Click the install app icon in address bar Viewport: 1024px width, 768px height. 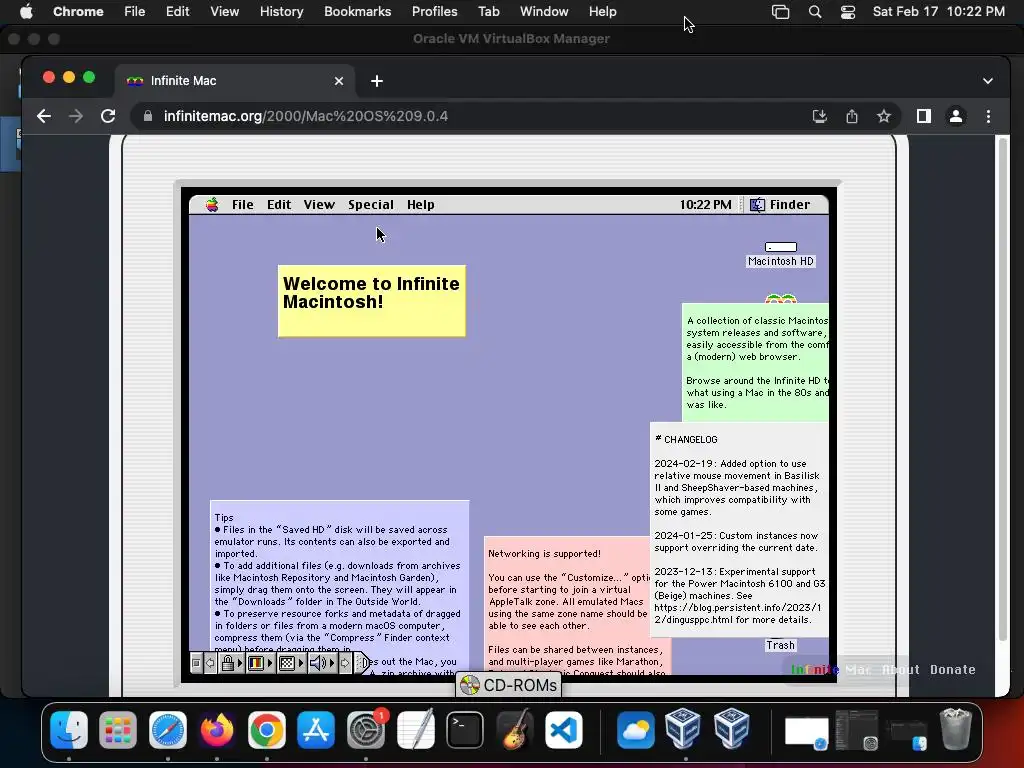820,116
